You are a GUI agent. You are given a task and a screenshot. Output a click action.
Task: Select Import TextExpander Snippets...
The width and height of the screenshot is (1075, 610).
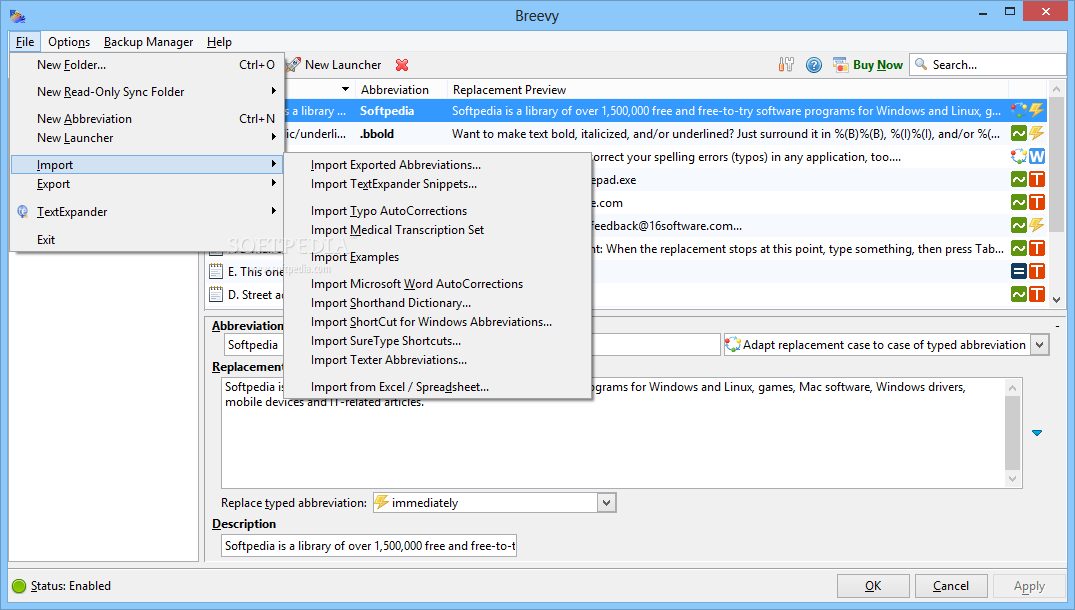point(437,184)
